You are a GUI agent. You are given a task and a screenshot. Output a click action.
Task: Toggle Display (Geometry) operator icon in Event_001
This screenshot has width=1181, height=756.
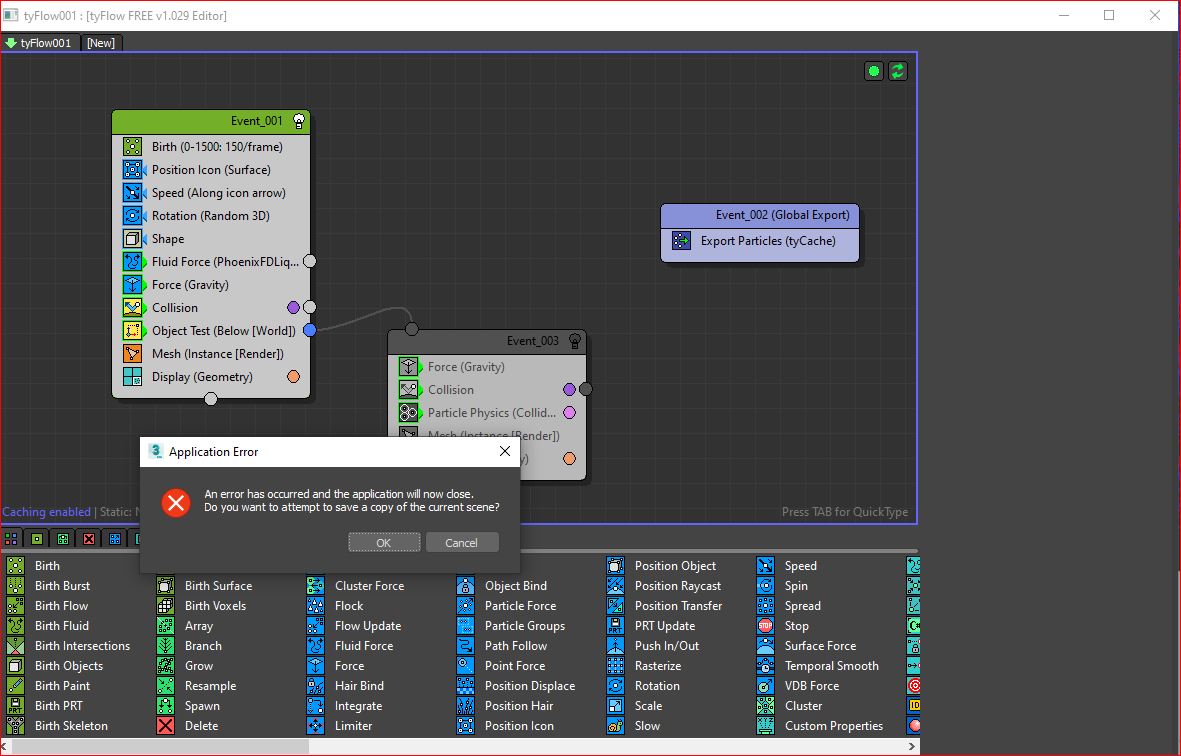[133, 376]
